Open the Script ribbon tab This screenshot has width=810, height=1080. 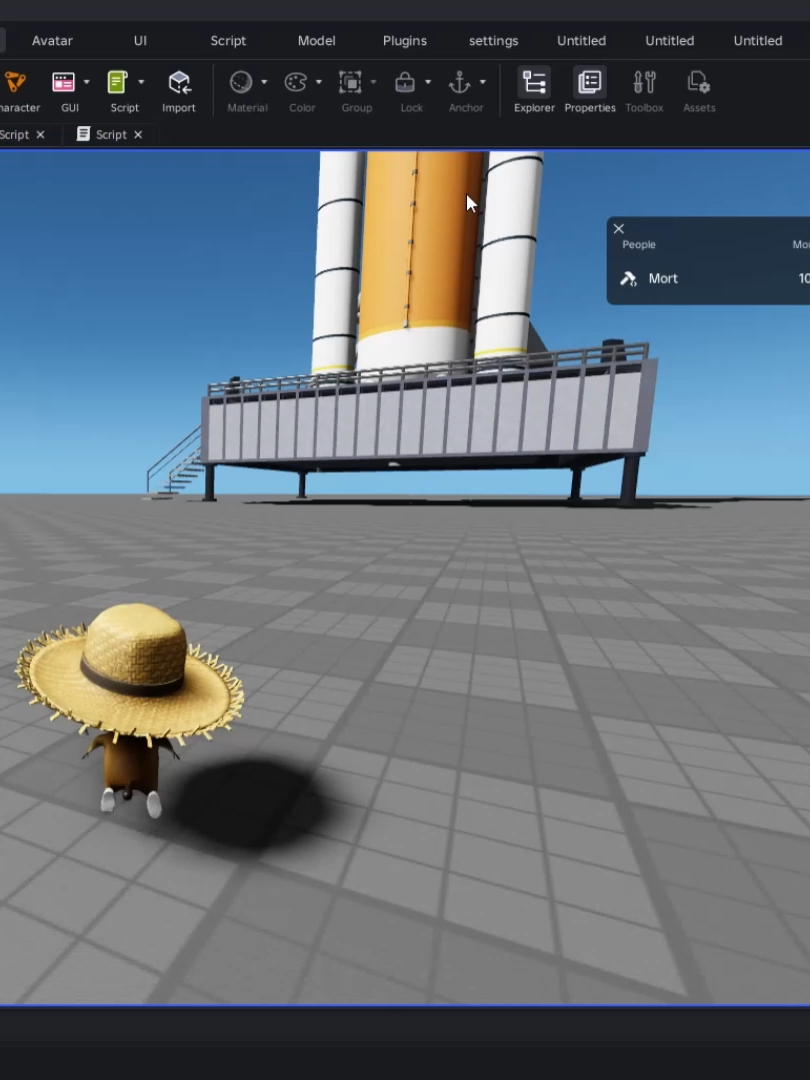(x=228, y=41)
